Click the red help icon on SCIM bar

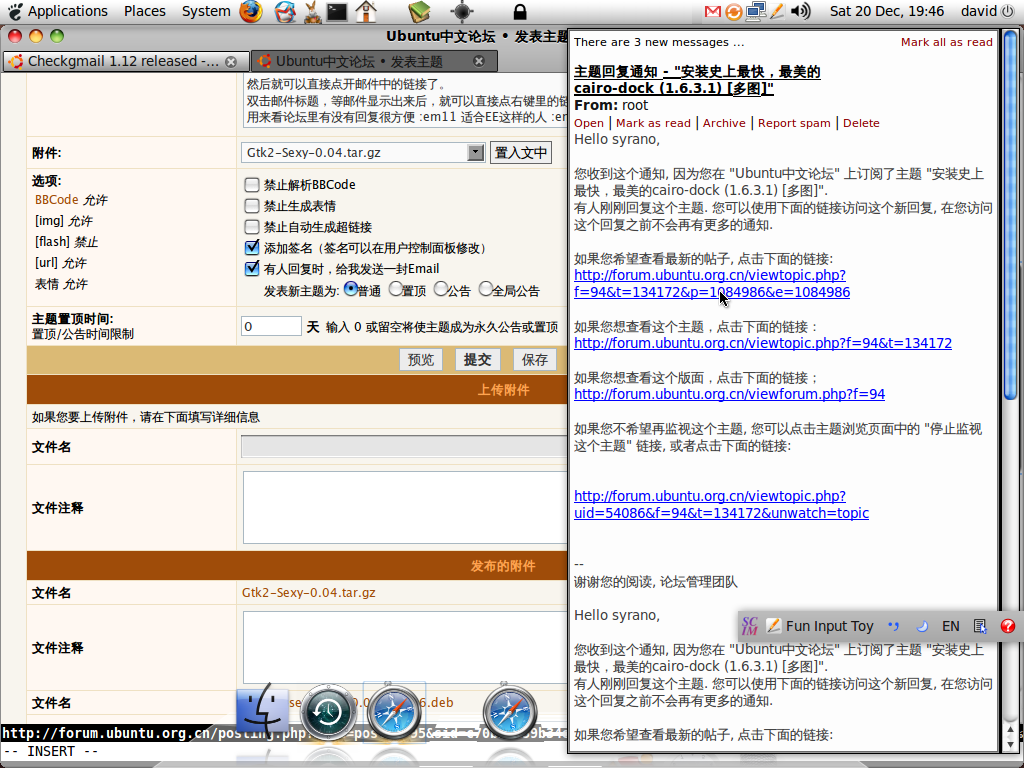[1008, 626]
